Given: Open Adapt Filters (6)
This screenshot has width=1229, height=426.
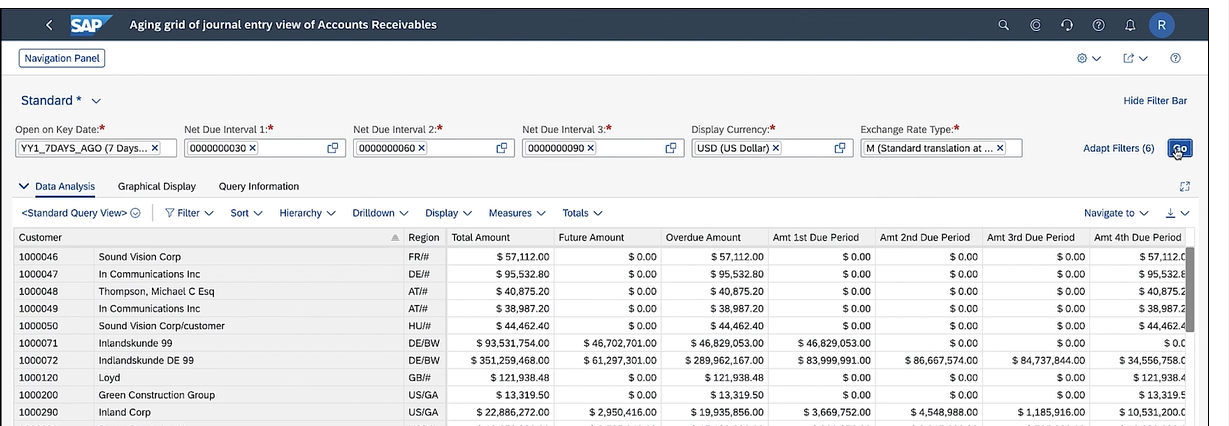Looking at the screenshot, I should point(1118,148).
